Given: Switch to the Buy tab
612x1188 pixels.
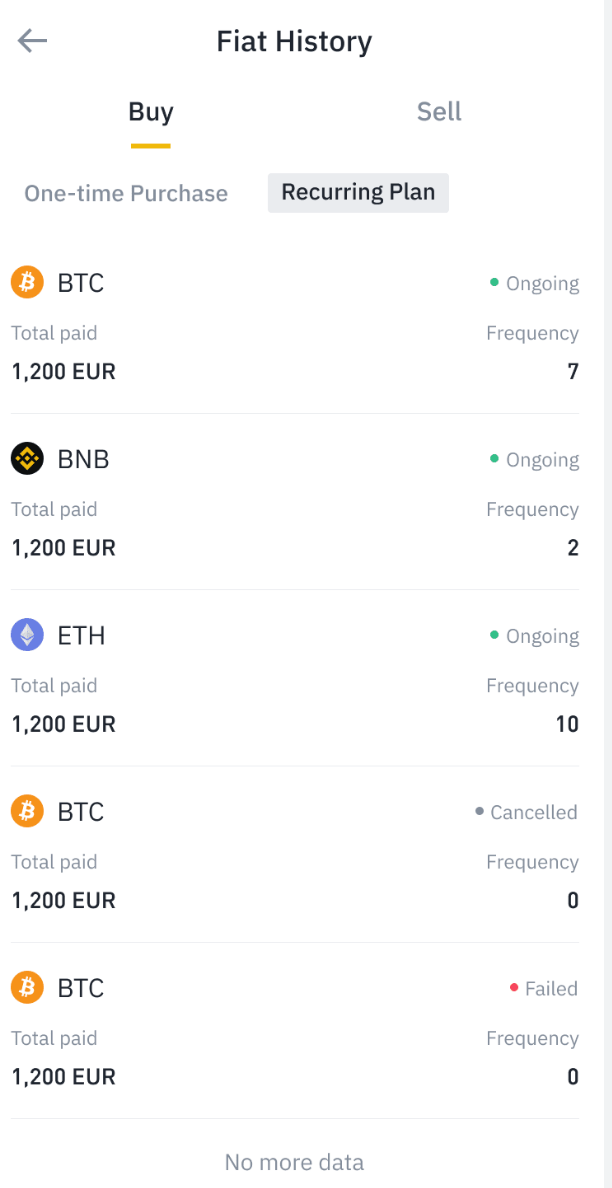Looking at the screenshot, I should 150,112.
